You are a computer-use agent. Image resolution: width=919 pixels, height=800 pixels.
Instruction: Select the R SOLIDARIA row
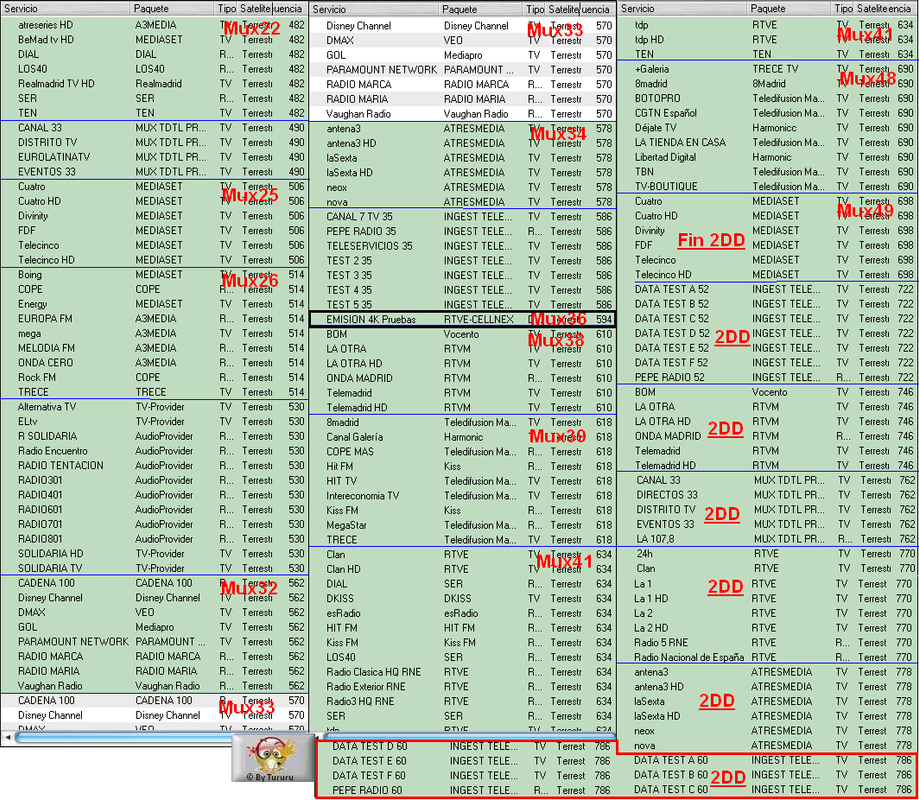[x=154, y=436]
